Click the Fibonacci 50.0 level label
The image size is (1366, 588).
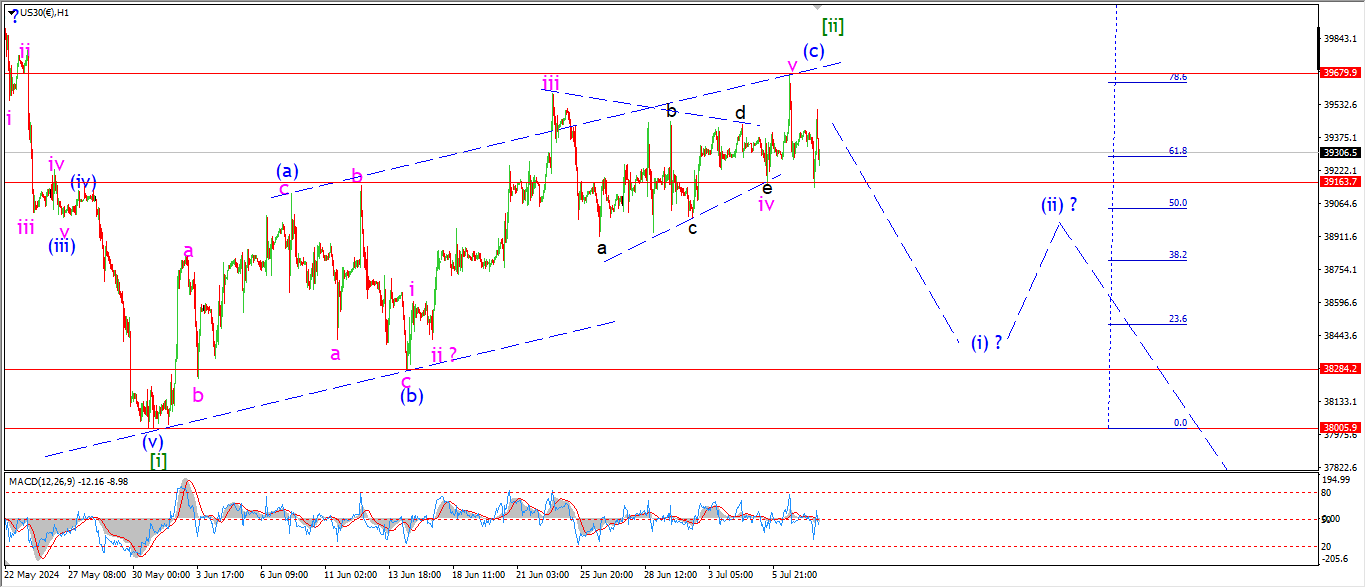coord(1178,203)
